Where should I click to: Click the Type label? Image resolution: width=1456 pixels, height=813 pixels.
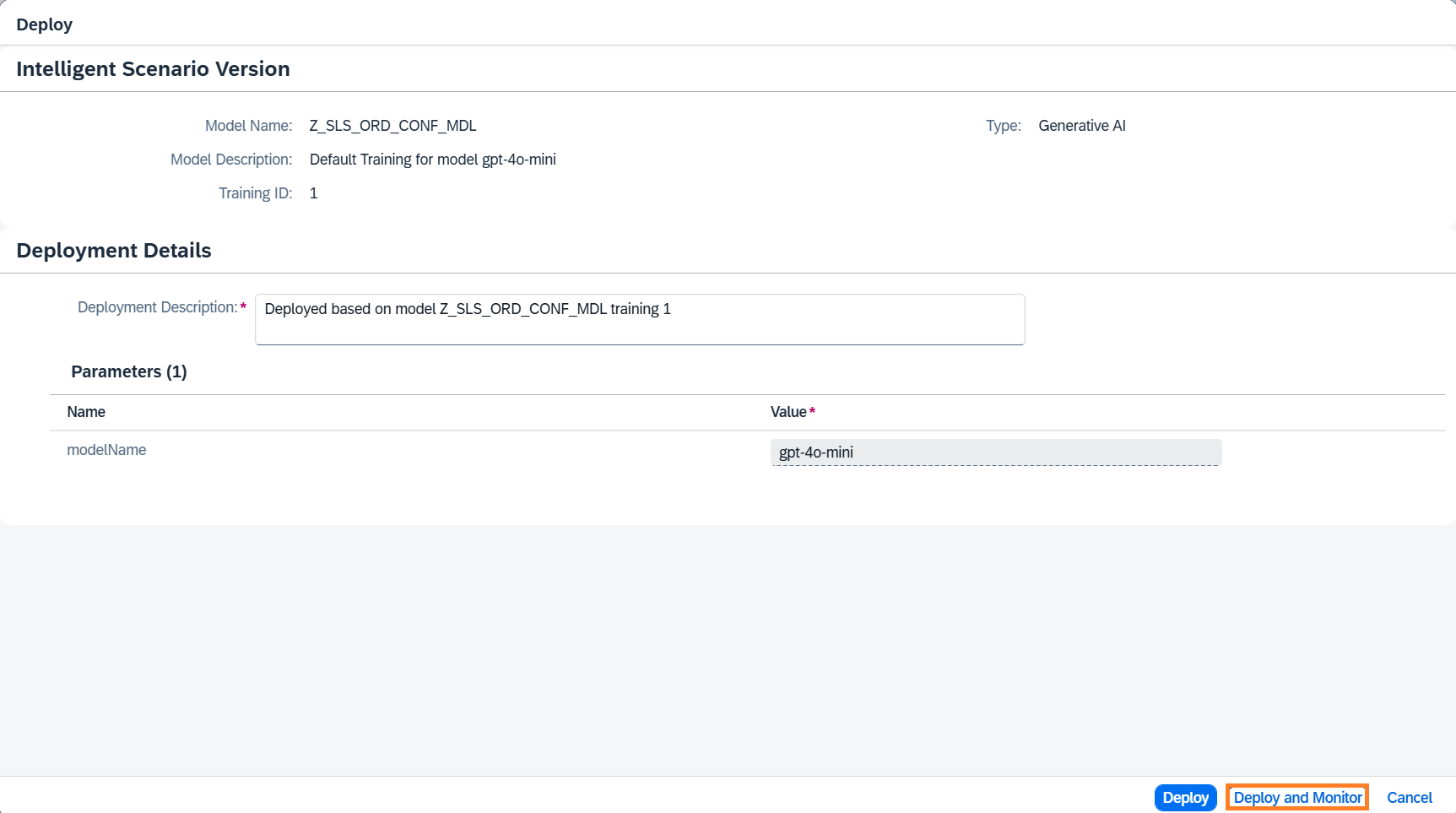click(x=1003, y=126)
